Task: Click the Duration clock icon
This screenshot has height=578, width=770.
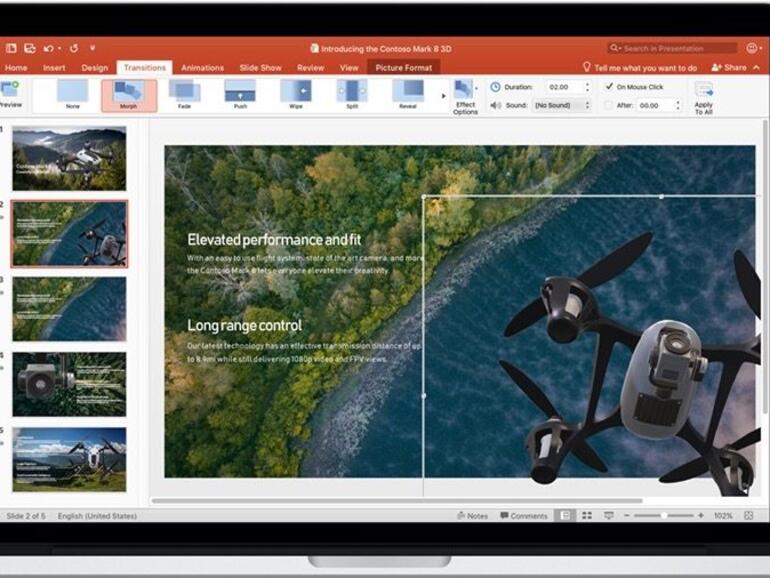Action: click(x=495, y=87)
